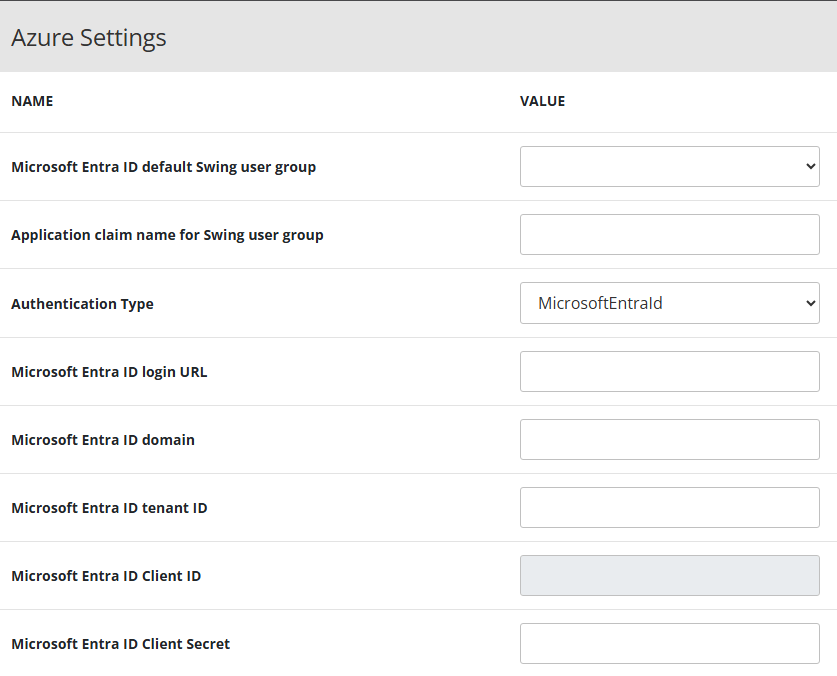Click the Entra ID tenant ID input box

(669, 507)
